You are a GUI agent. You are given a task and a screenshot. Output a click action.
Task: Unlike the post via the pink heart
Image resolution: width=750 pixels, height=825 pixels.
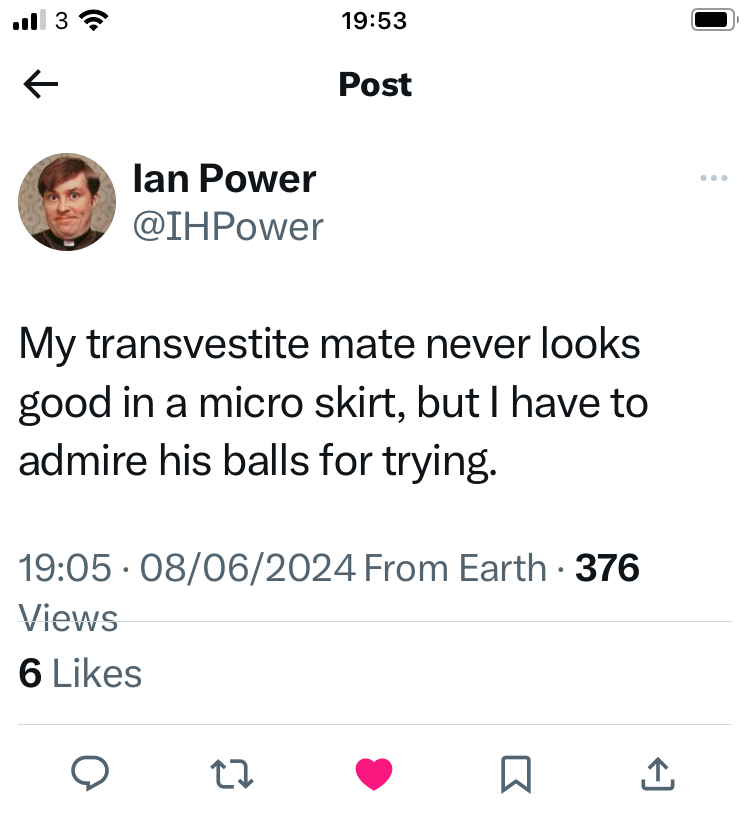[x=374, y=772]
